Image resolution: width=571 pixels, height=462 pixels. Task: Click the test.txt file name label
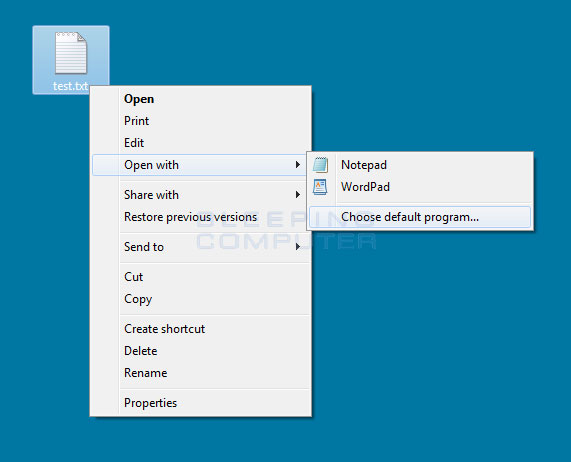[x=71, y=86]
